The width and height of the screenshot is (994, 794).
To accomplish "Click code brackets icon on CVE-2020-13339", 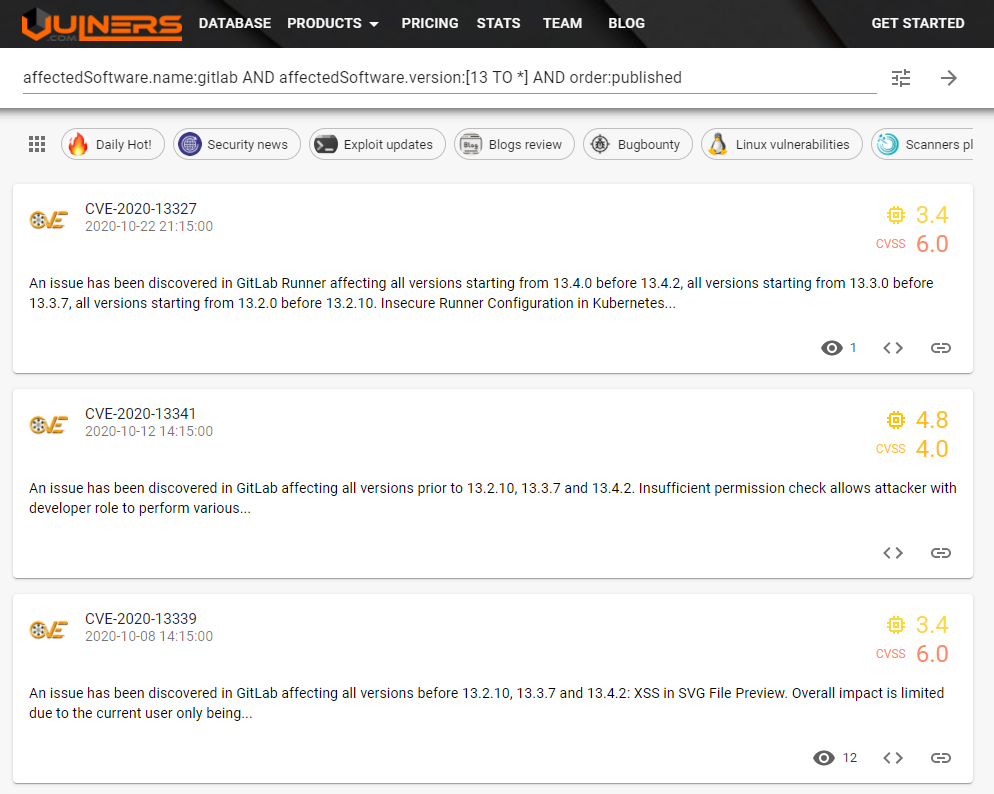I will coord(893,758).
